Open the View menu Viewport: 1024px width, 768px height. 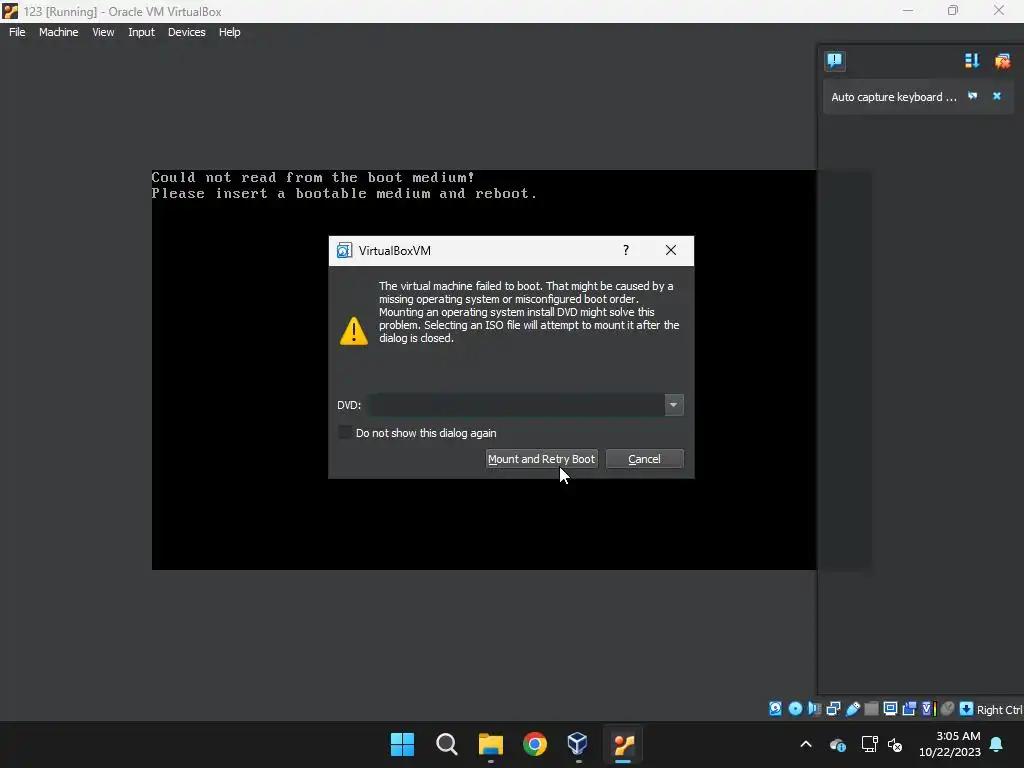pos(103,32)
